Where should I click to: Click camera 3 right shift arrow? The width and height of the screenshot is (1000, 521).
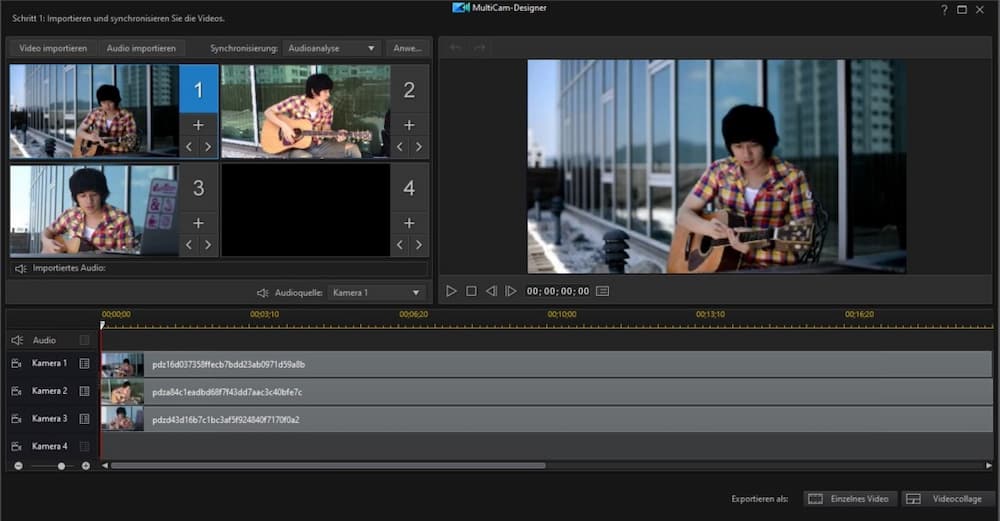coord(208,245)
